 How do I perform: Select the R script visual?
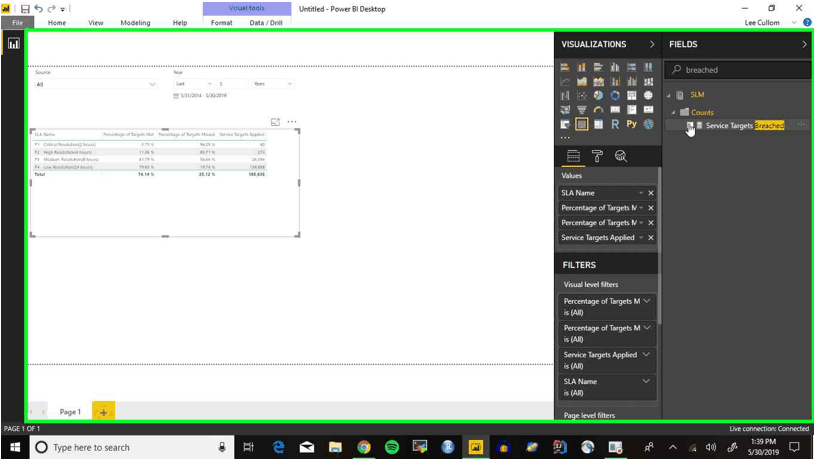(615, 124)
